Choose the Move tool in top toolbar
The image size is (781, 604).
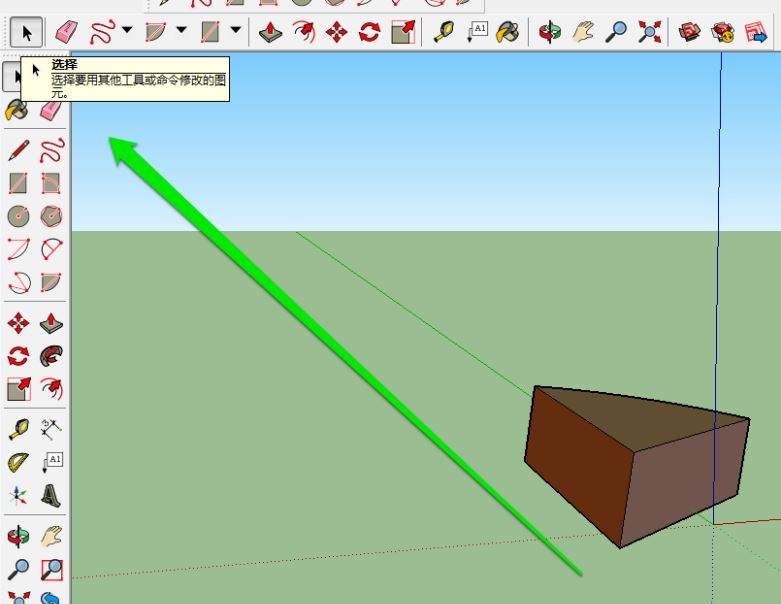click(337, 33)
